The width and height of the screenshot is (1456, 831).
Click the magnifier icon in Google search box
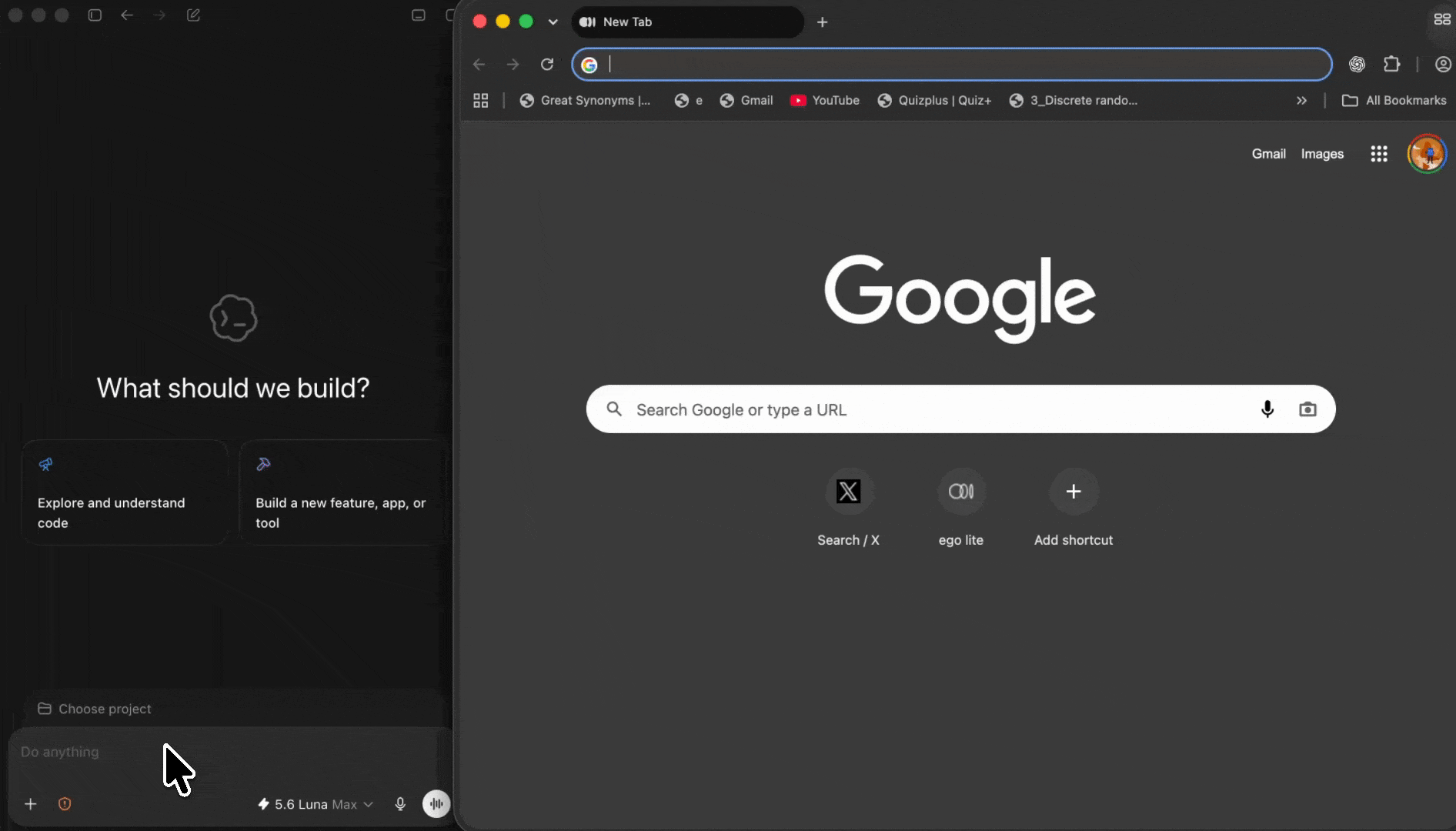point(614,409)
